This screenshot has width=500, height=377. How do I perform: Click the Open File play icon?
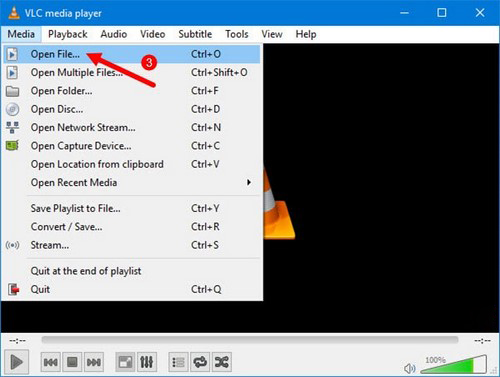[x=12, y=54]
